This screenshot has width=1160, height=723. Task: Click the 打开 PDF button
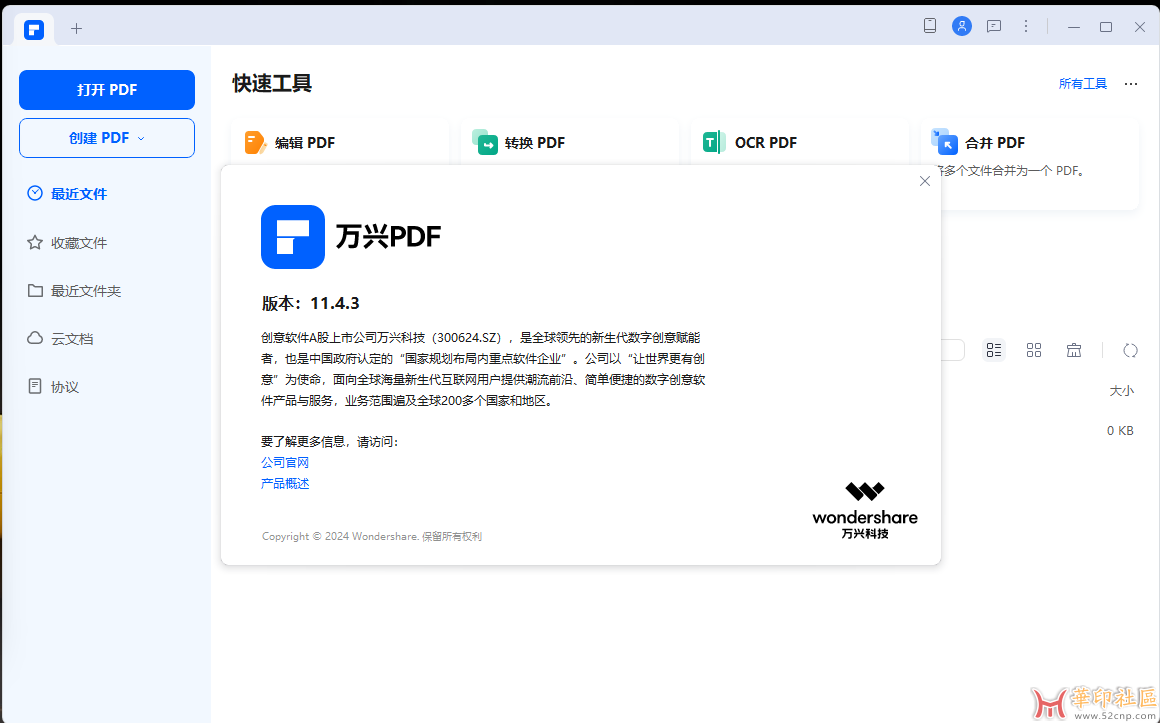point(107,90)
